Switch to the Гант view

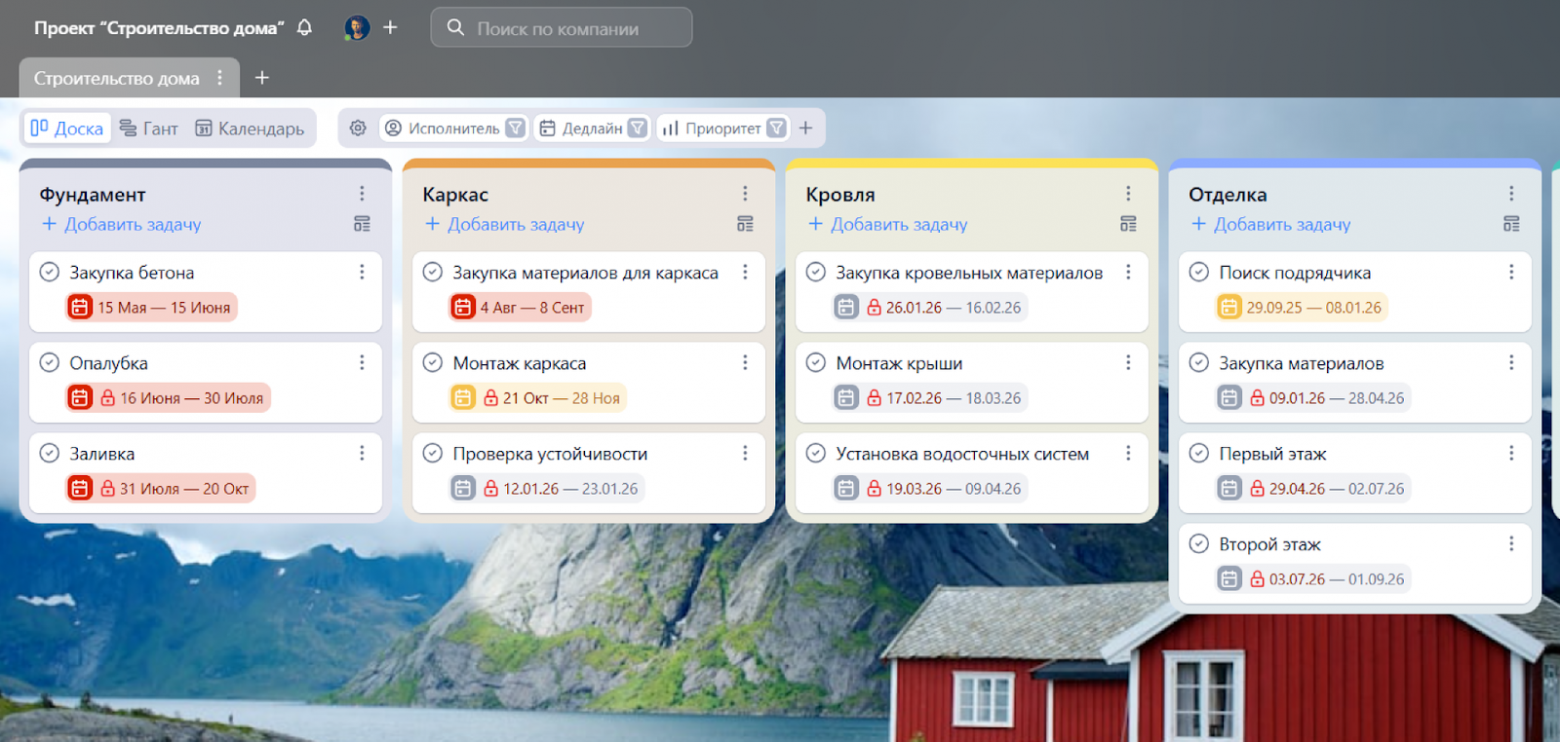[148, 128]
